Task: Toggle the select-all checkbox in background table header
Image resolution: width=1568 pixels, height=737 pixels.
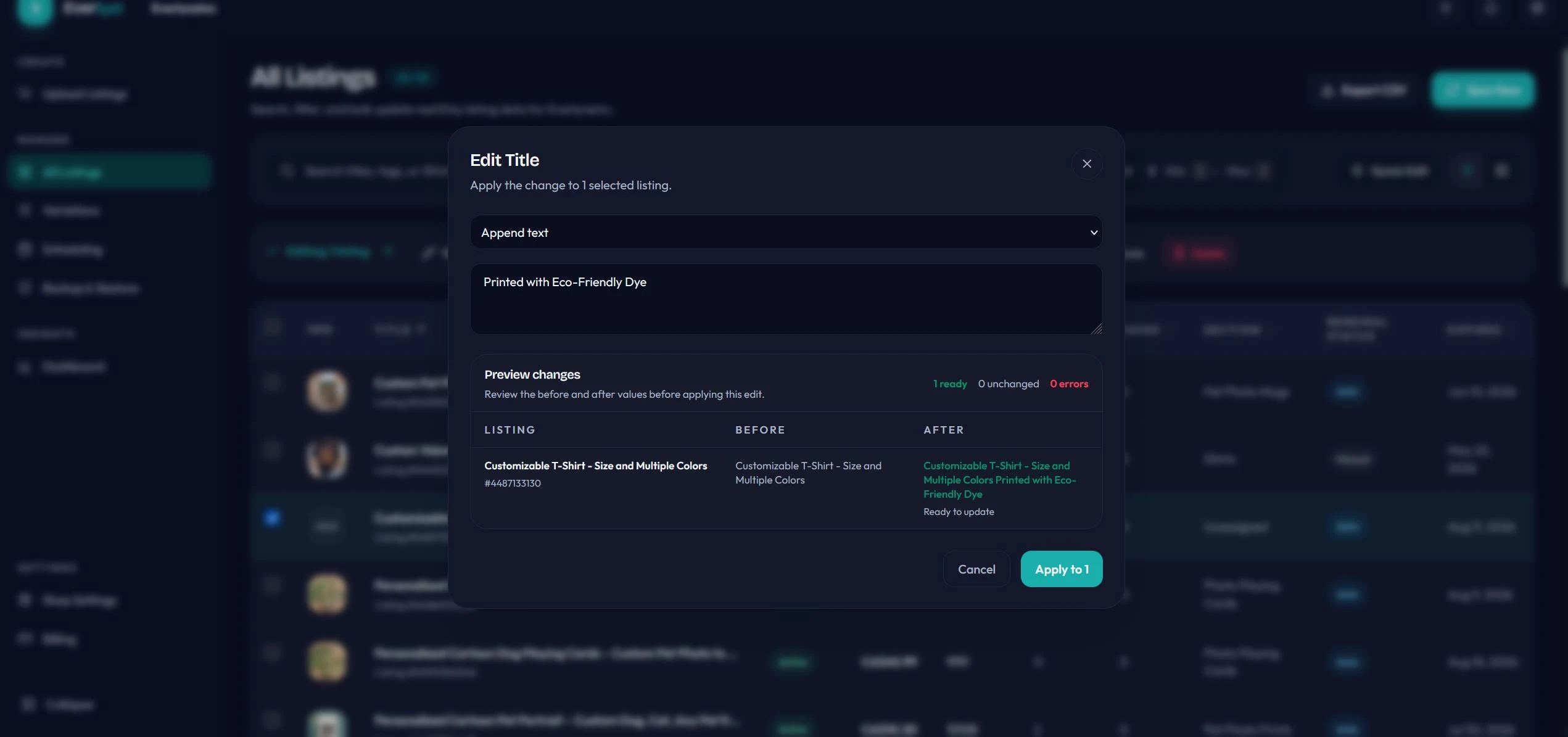Action: coord(272,327)
